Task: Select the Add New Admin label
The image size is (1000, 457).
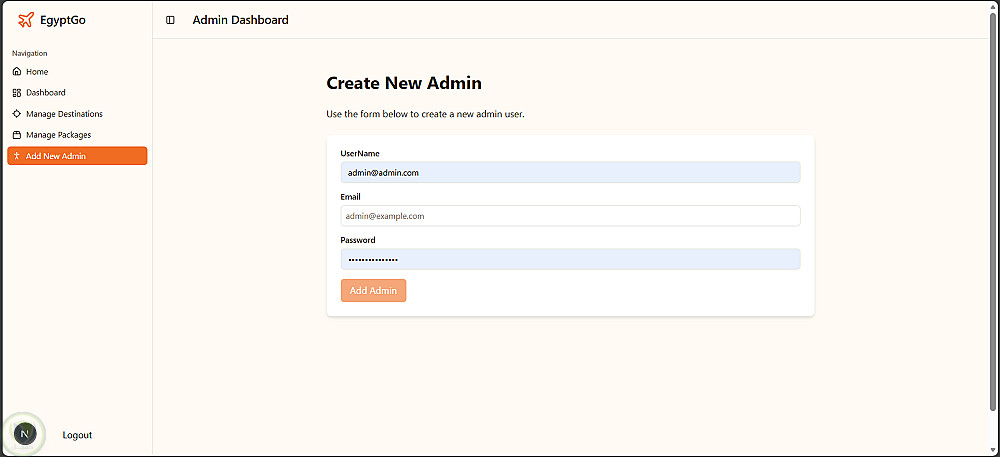Action: [x=56, y=156]
